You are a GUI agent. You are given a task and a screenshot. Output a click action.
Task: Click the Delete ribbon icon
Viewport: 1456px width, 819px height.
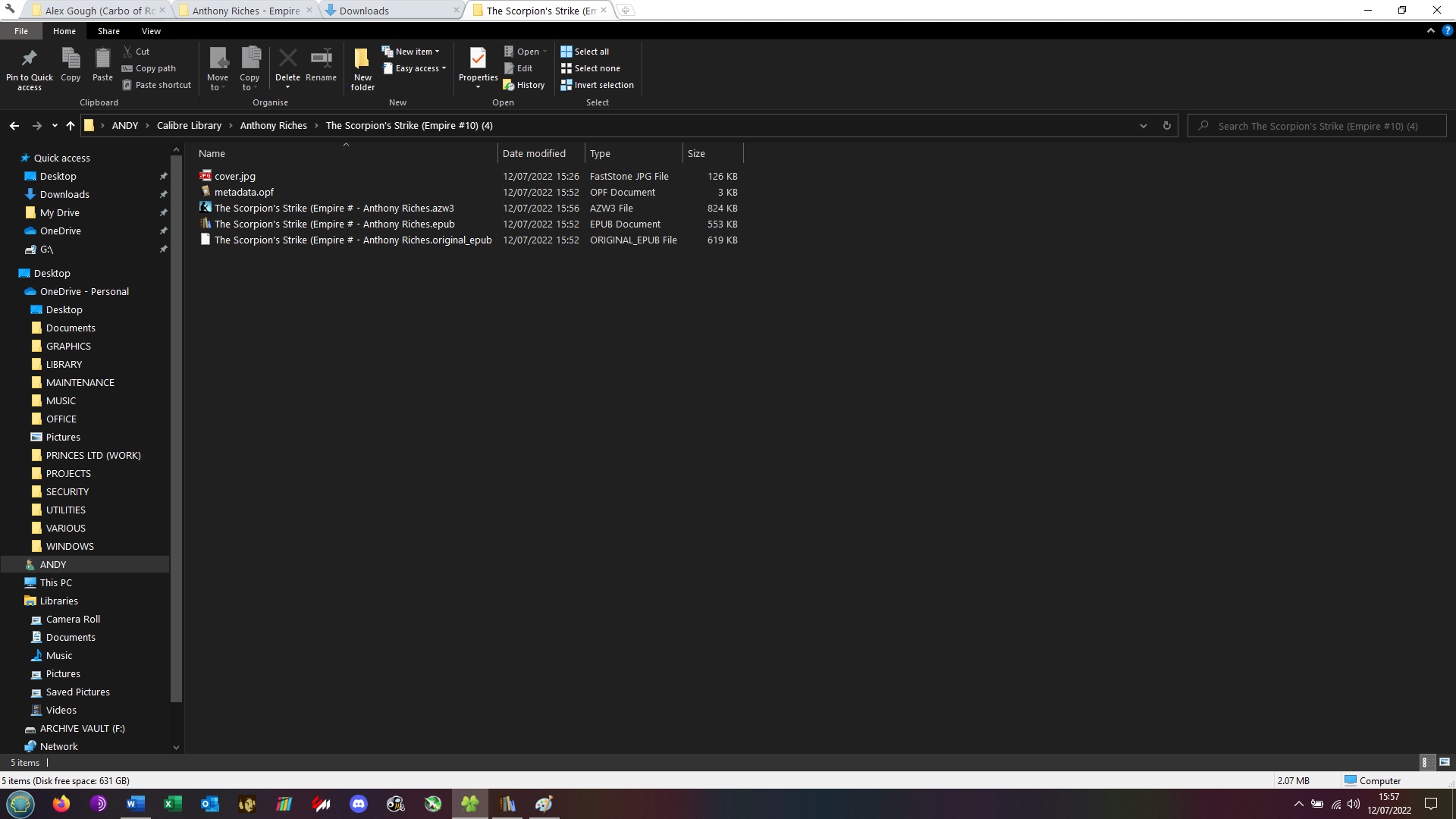point(287,58)
